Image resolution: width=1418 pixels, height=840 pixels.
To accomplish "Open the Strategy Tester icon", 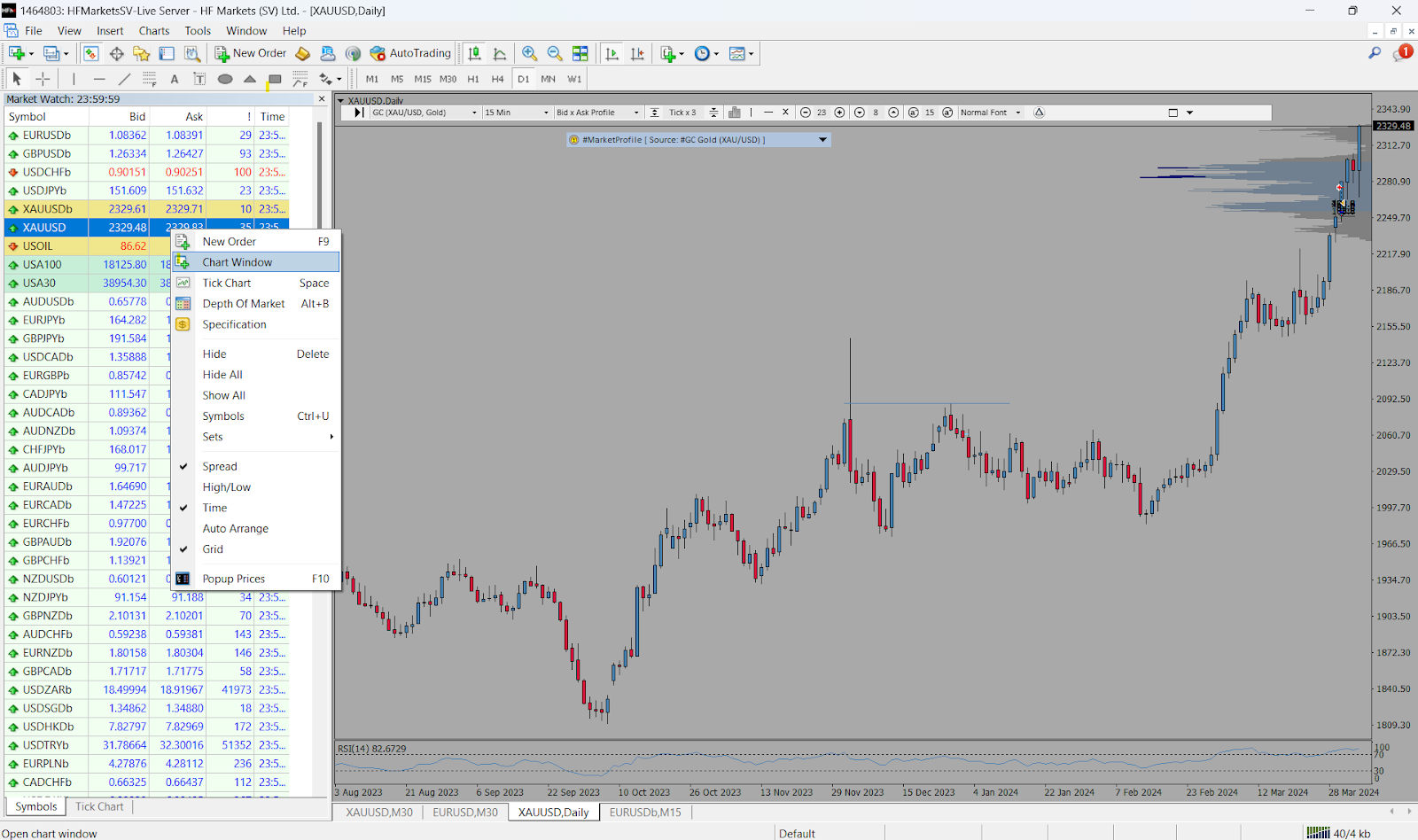I will click(191, 54).
